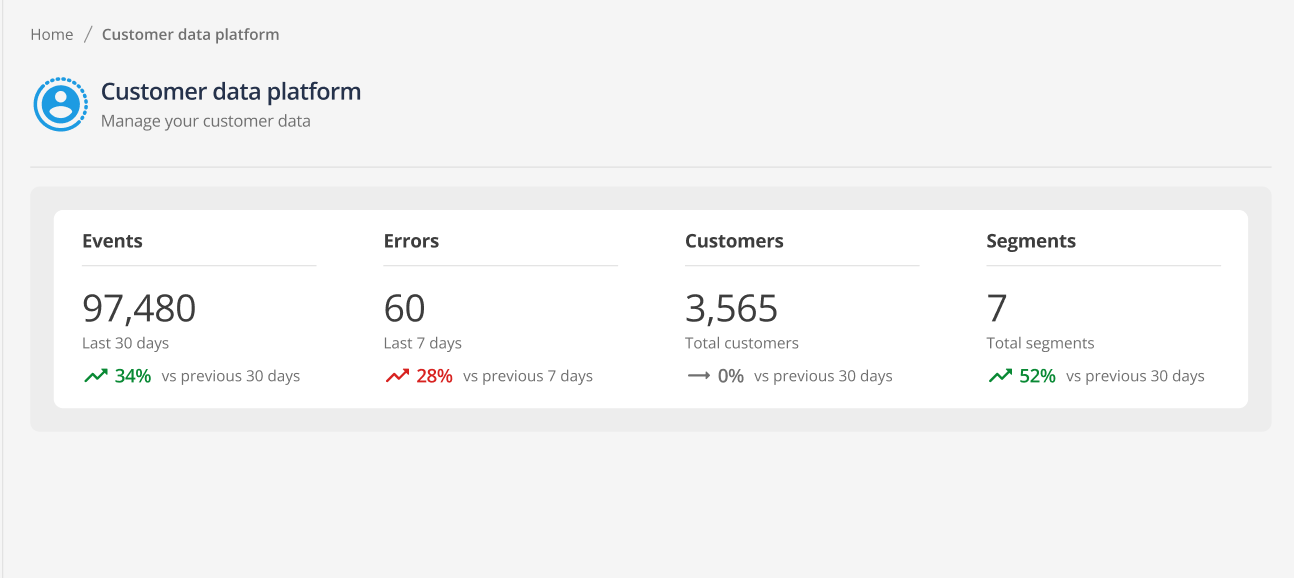Click the 34% events change value
The image size is (1294, 578).
tap(133, 376)
